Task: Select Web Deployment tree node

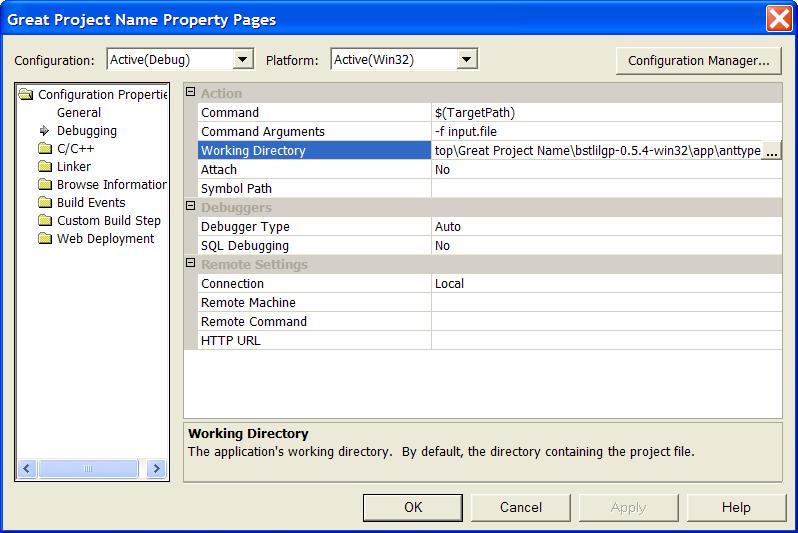Action: pos(105,238)
